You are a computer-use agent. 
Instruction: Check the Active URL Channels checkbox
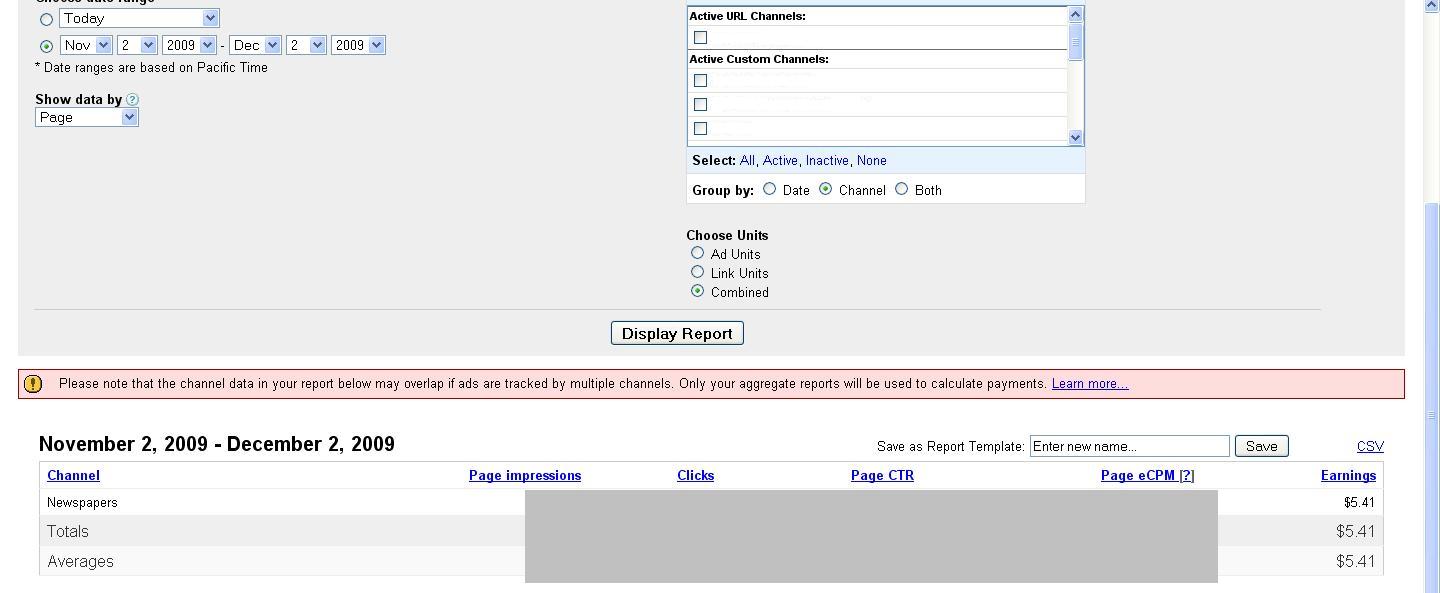click(700, 38)
